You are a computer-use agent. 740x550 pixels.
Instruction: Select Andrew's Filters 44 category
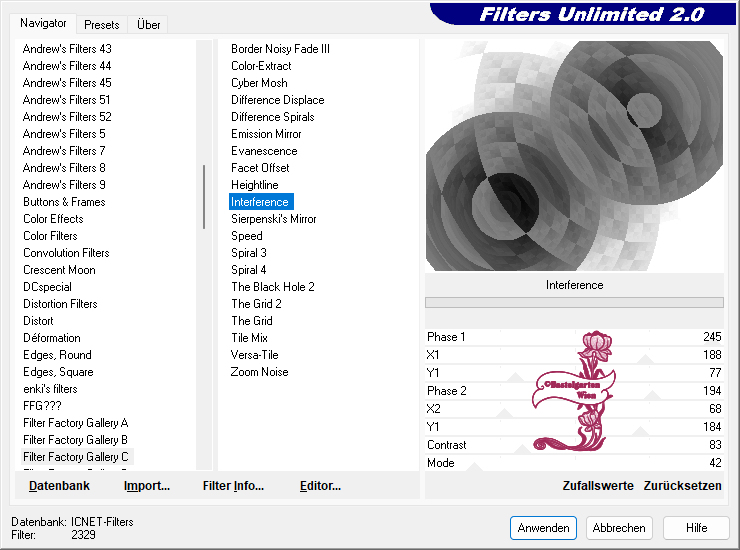pyautogui.click(x=67, y=66)
